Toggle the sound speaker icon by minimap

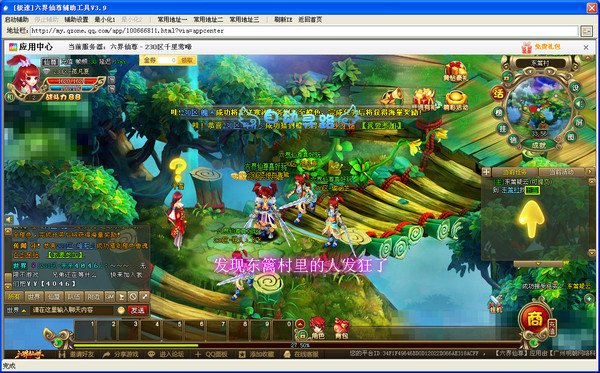(579, 104)
